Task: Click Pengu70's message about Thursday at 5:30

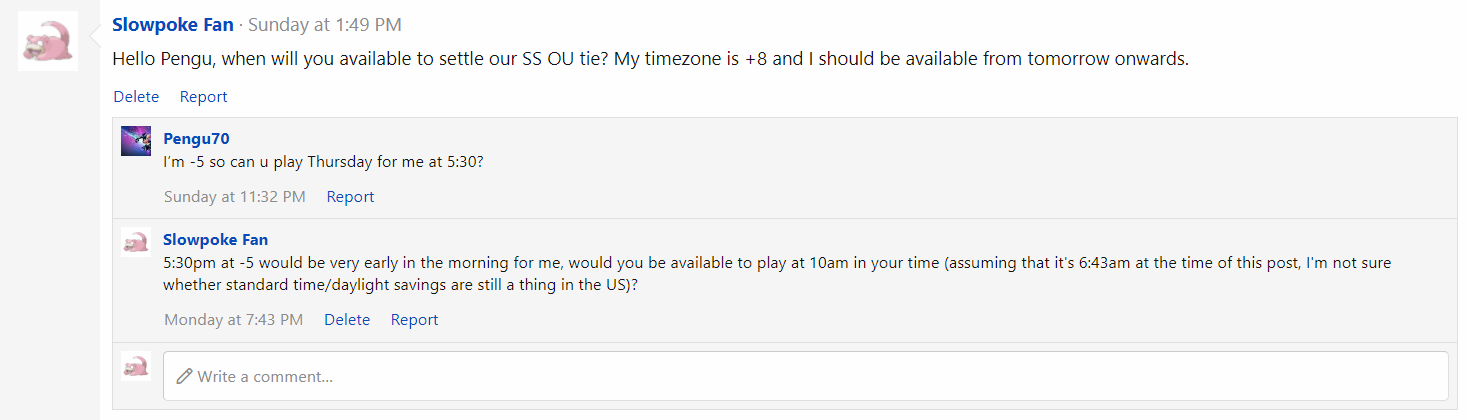Action: click(x=323, y=162)
